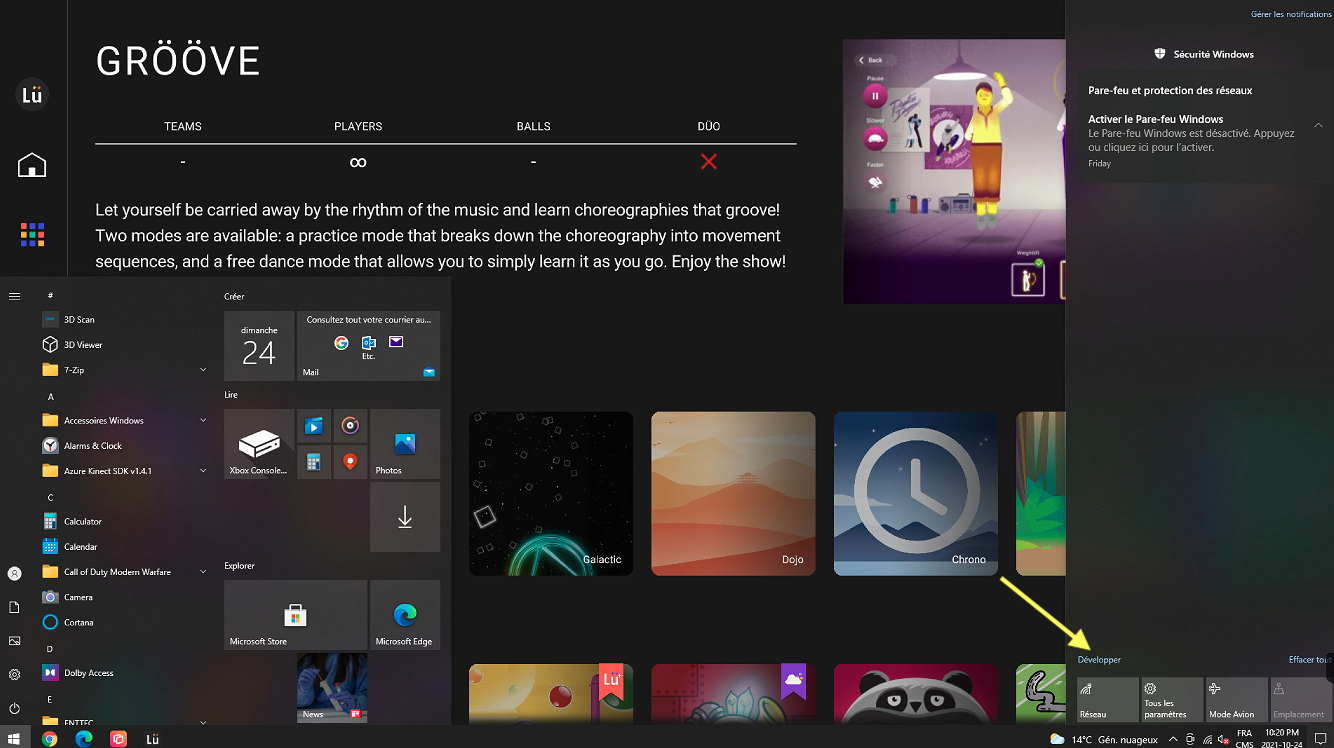Open weather widget 14°C Gén. nuageux

point(1104,740)
